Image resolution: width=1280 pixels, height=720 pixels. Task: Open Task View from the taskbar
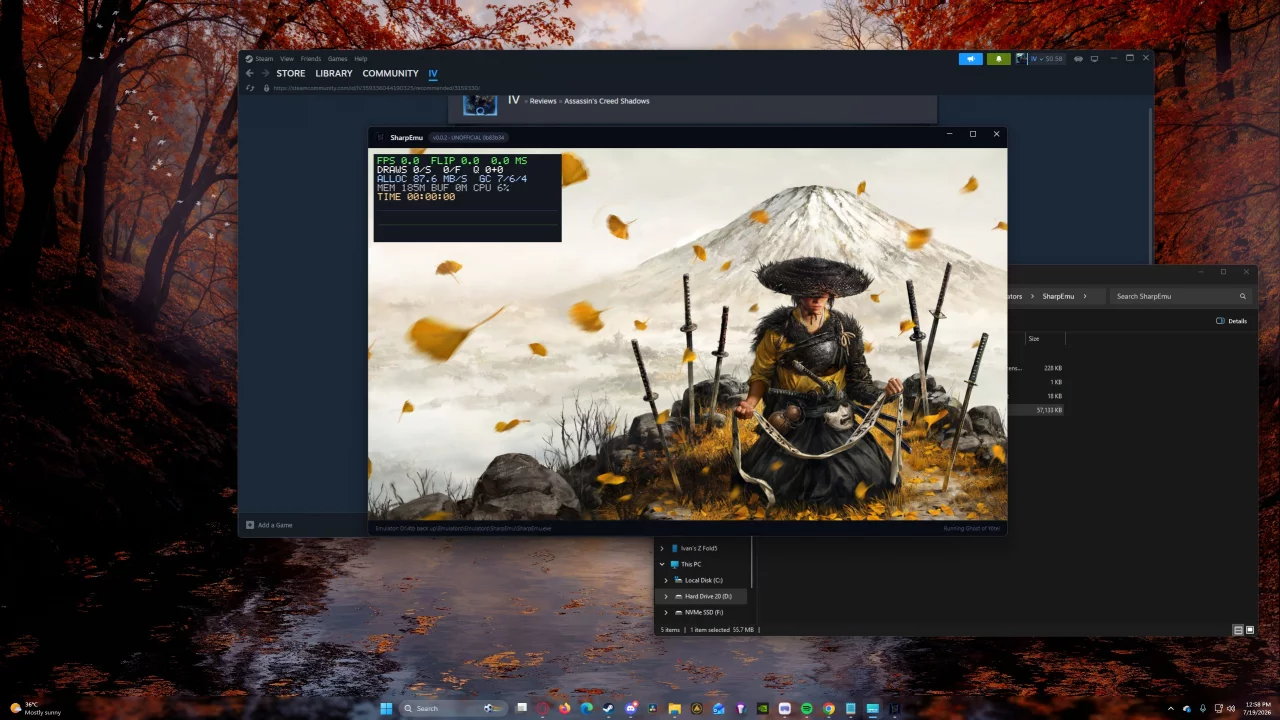point(522,709)
